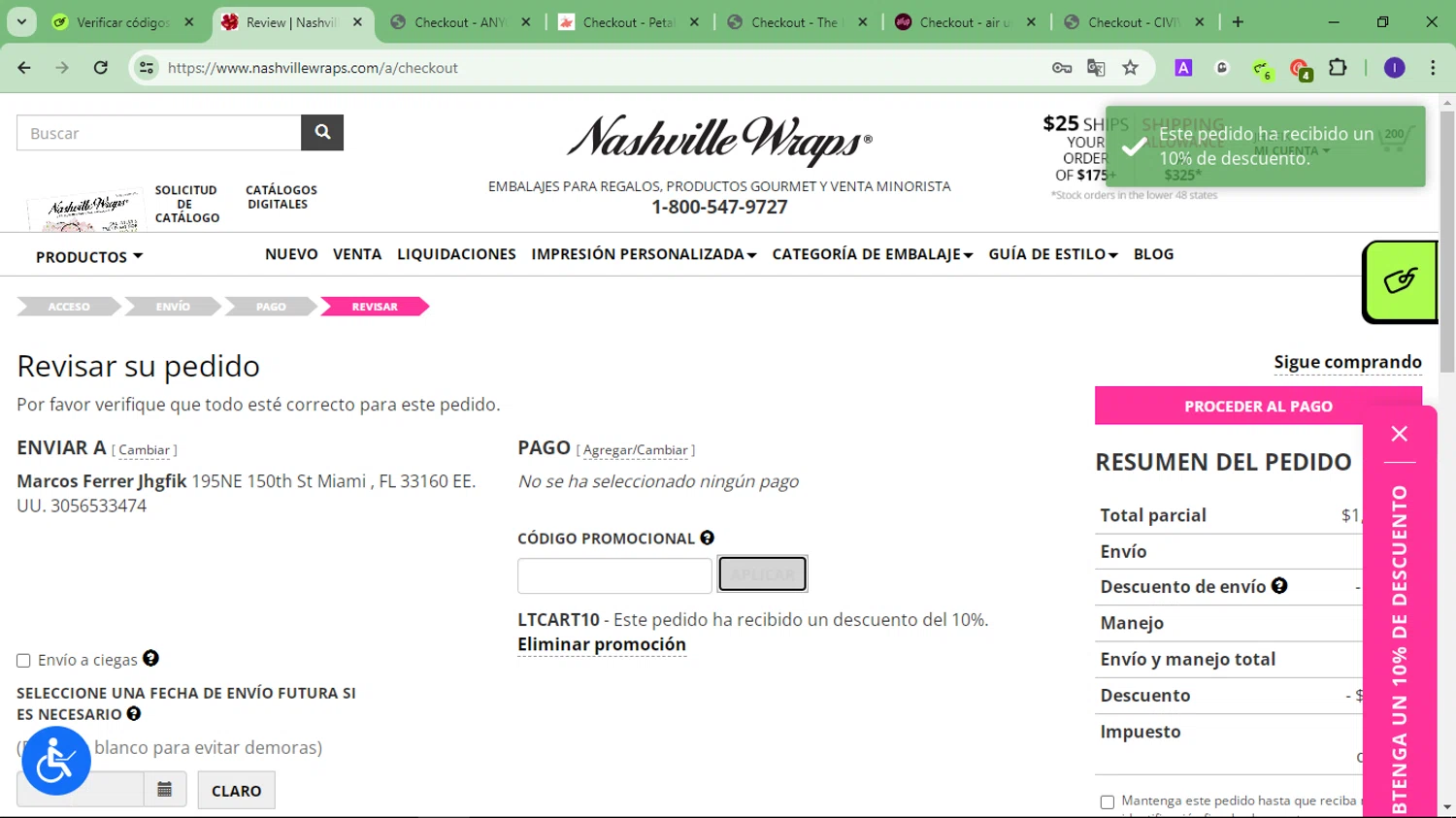Close the pink 10% discount side banner
1456x818 pixels.
1399,434
